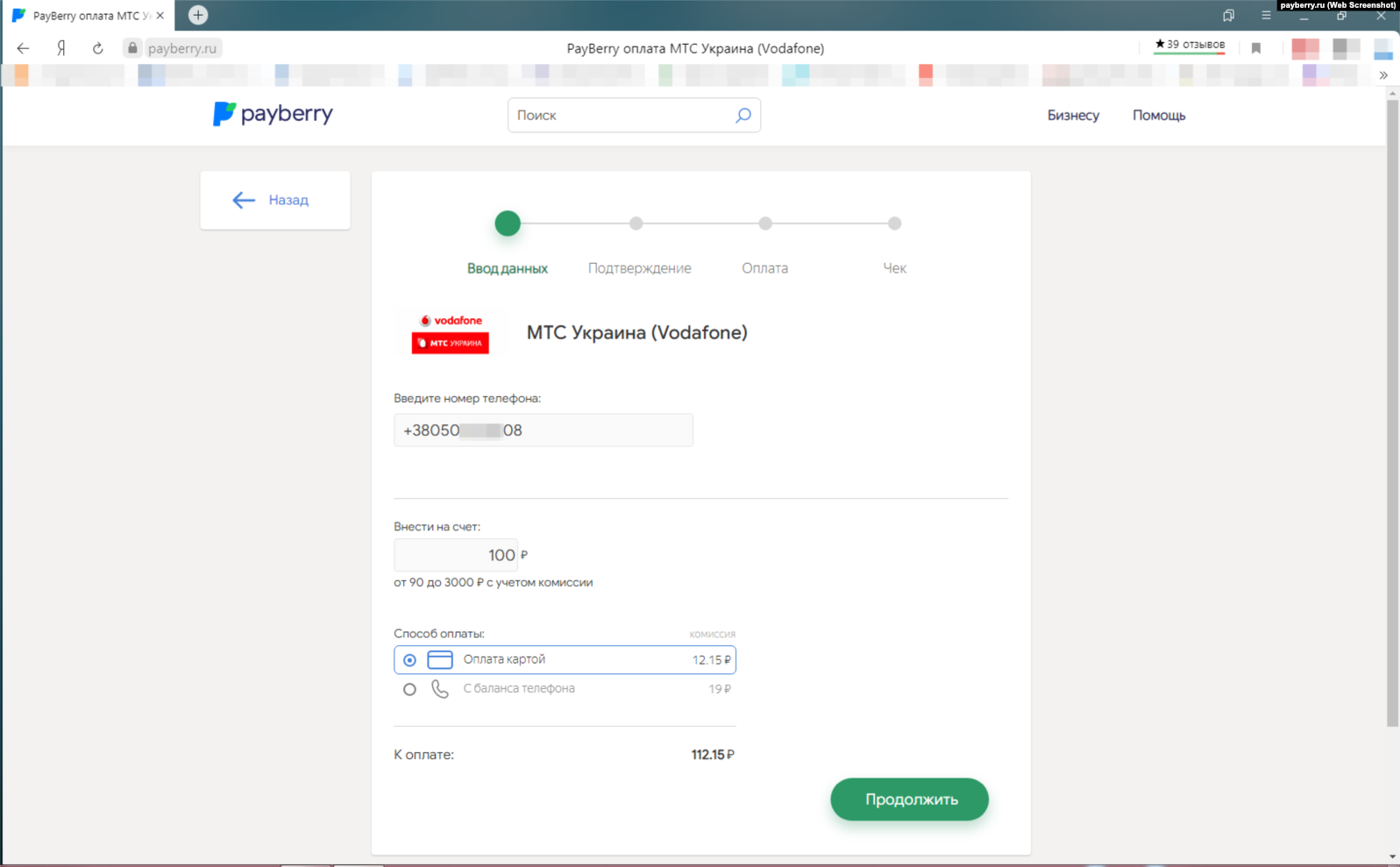Click the browser back arrow
The height and width of the screenshot is (867, 1400).
pos(23,48)
